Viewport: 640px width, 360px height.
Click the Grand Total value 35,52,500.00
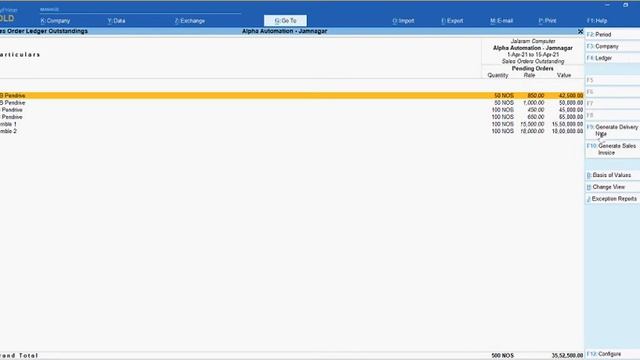click(x=567, y=356)
